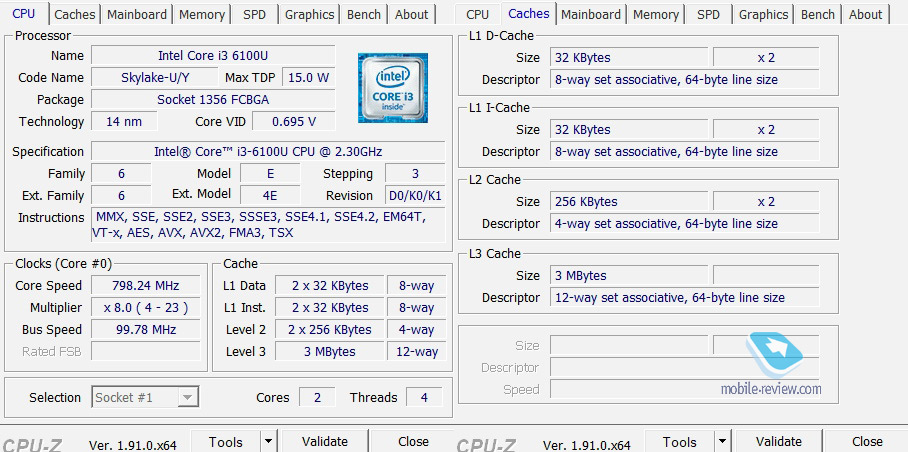Image resolution: width=908 pixels, height=452 pixels.
Task: Click the Intel Core i3 inside logo
Action: click(393, 88)
